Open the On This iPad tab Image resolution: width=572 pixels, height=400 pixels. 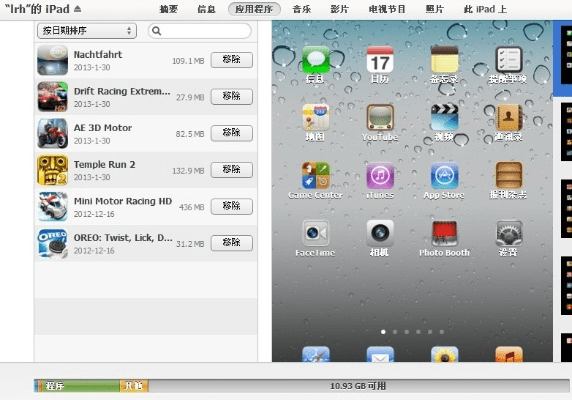485,9
